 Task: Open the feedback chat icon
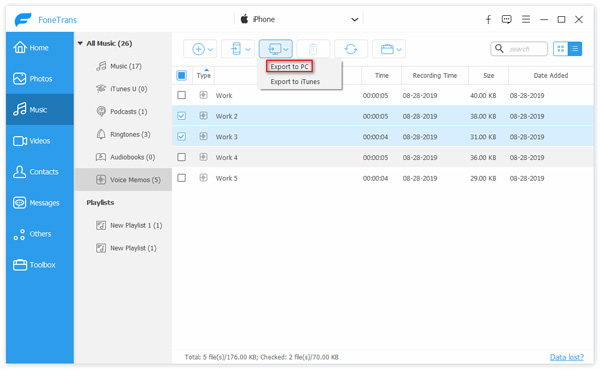[x=507, y=20]
